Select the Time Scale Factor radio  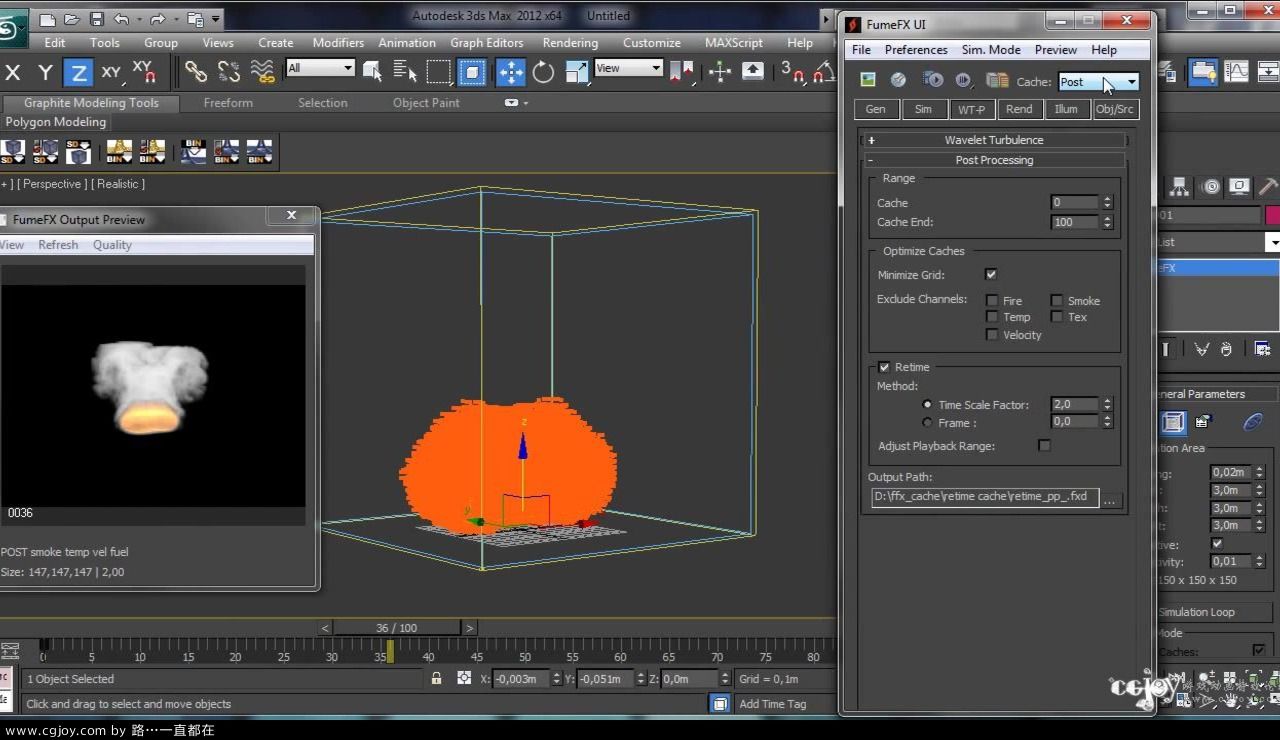pos(927,405)
